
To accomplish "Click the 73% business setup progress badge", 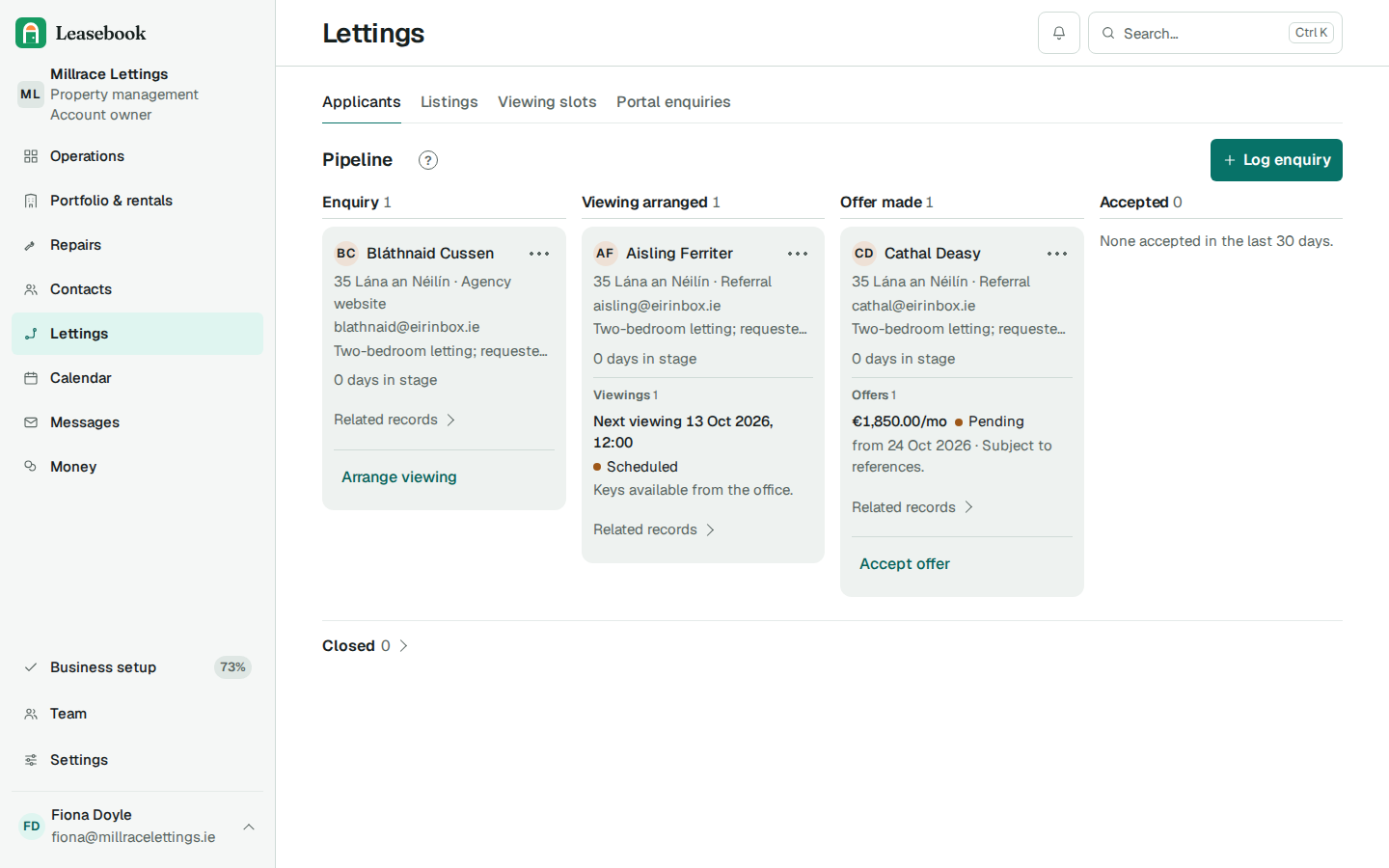I will point(232,667).
